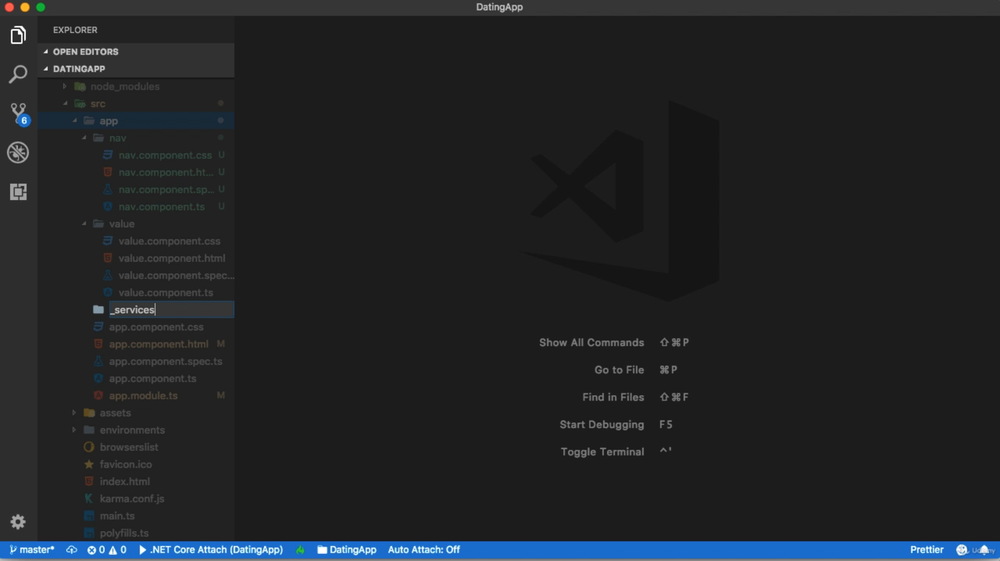
Task: Open app.component.spec.ts file
Action: [x=165, y=361]
